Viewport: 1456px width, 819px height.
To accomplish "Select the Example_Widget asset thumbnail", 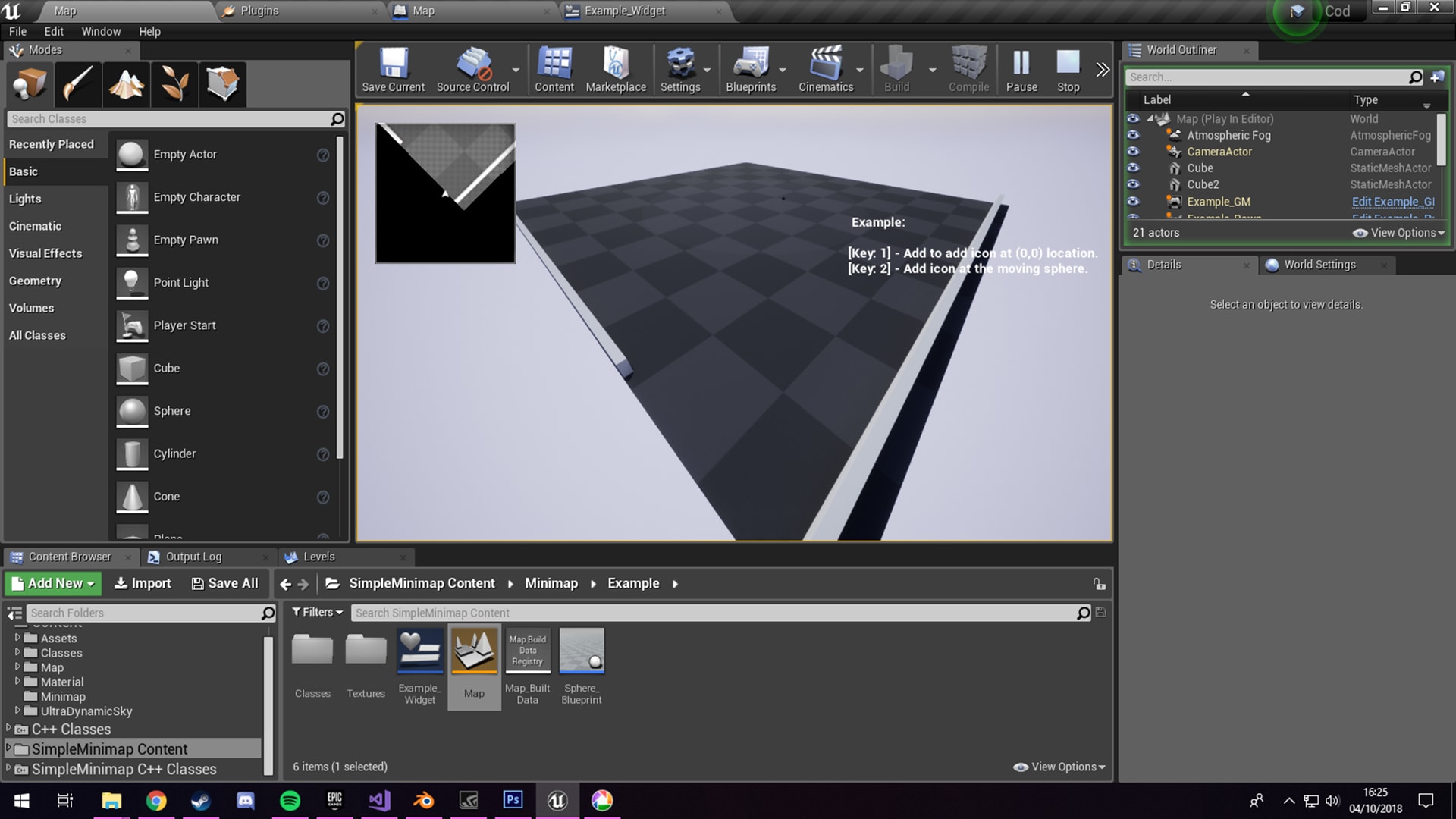I will (419, 651).
